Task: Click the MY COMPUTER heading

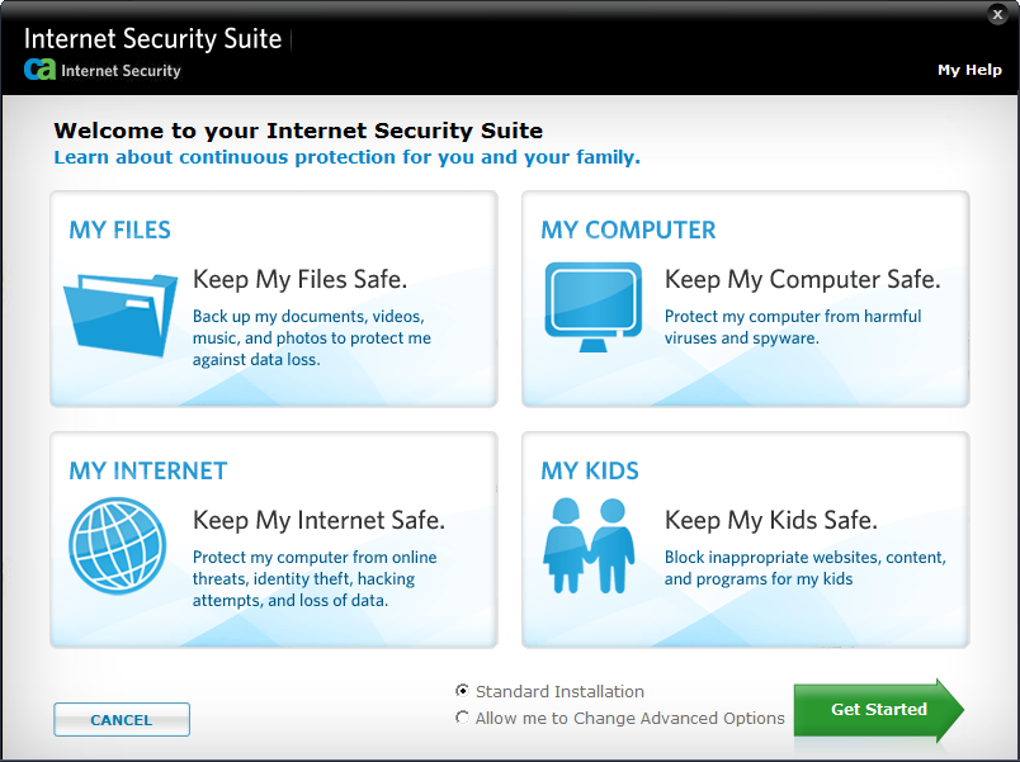Action: pos(628,230)
